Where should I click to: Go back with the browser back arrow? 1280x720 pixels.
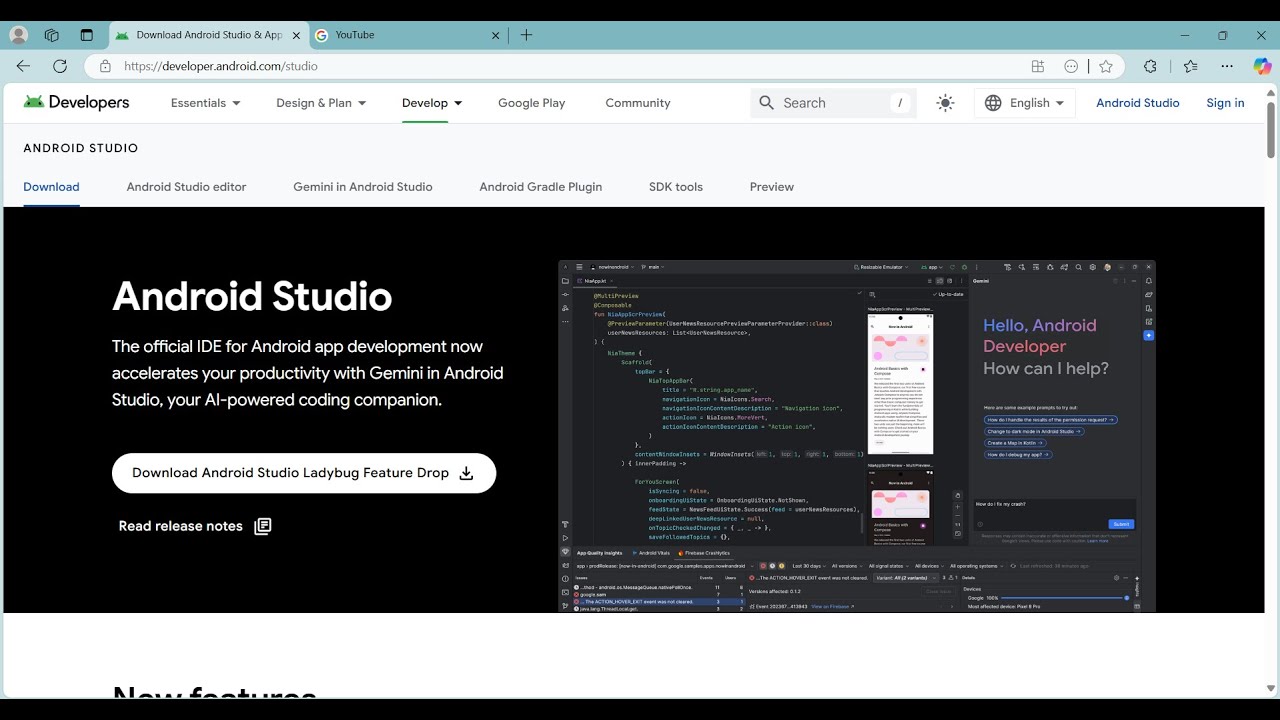pos(23,66)
